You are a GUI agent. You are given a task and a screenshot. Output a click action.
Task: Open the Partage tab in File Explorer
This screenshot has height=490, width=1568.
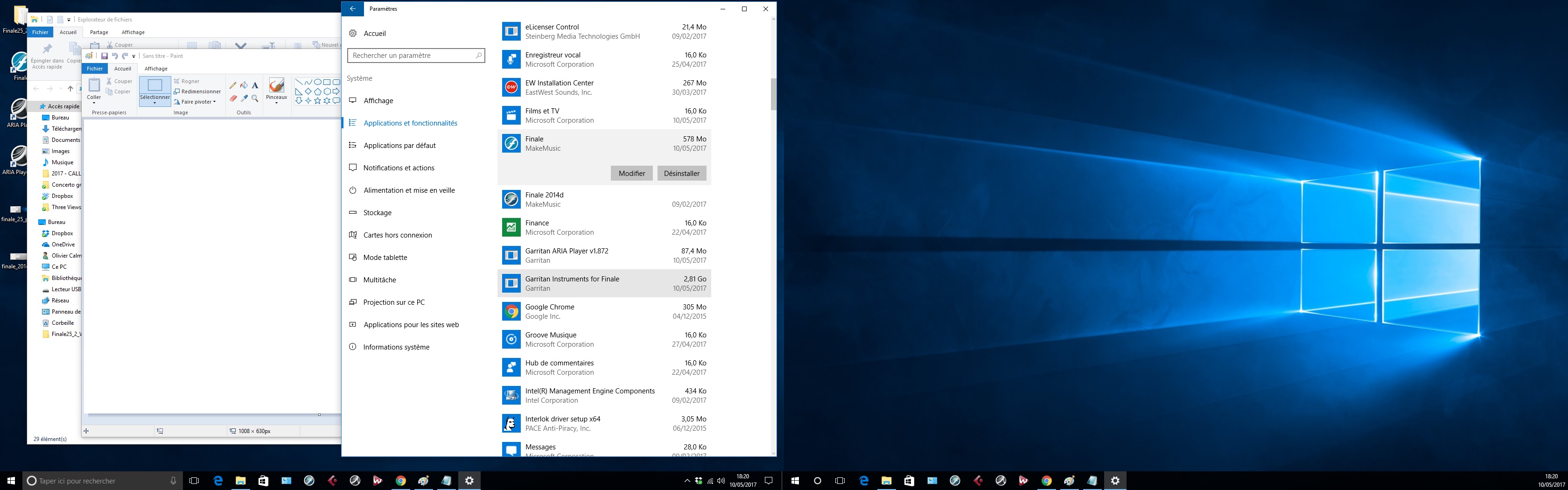click(x=99, y=32)
